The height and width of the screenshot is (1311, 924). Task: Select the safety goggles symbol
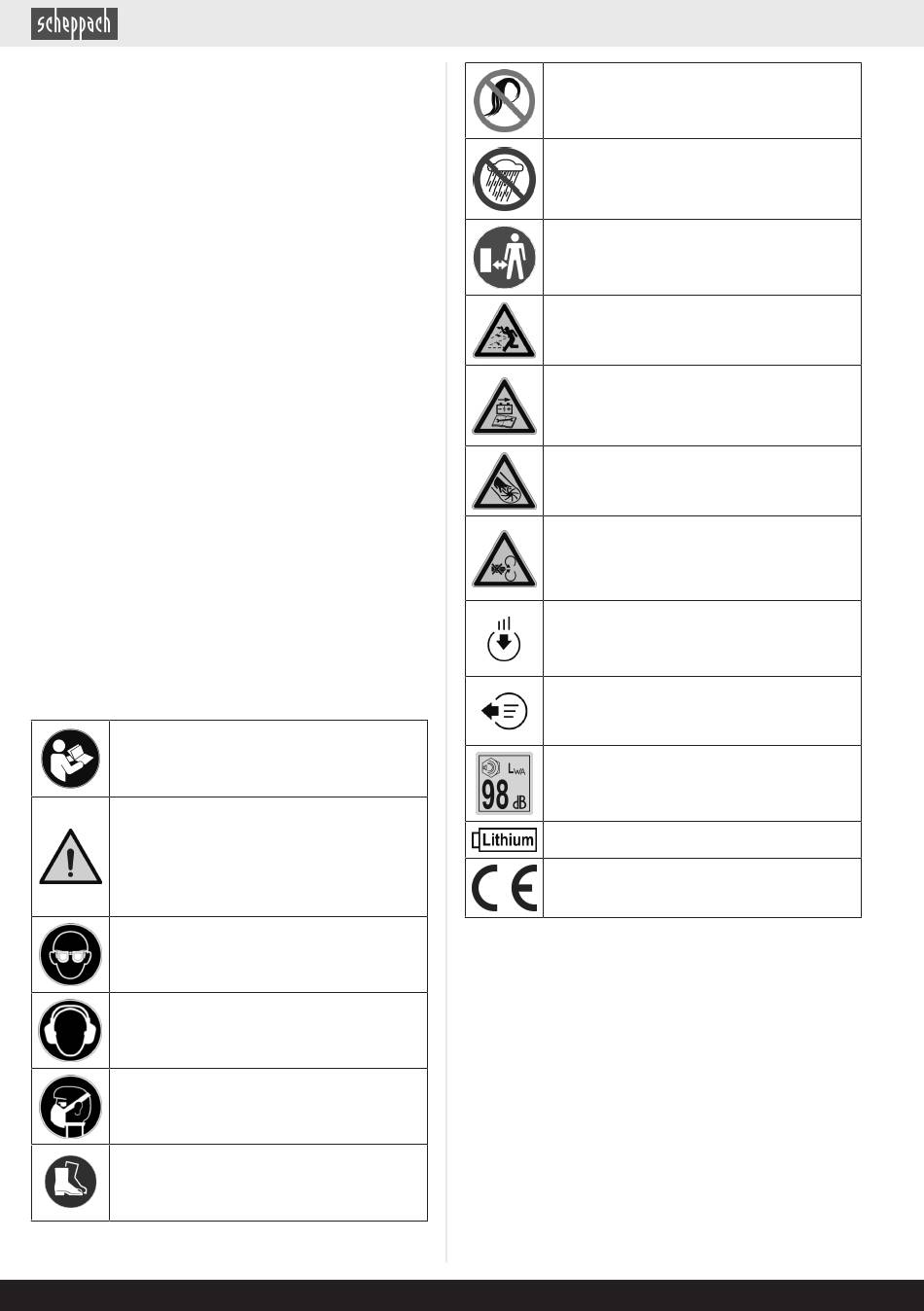pyautogui.click(x=71, y=955)
